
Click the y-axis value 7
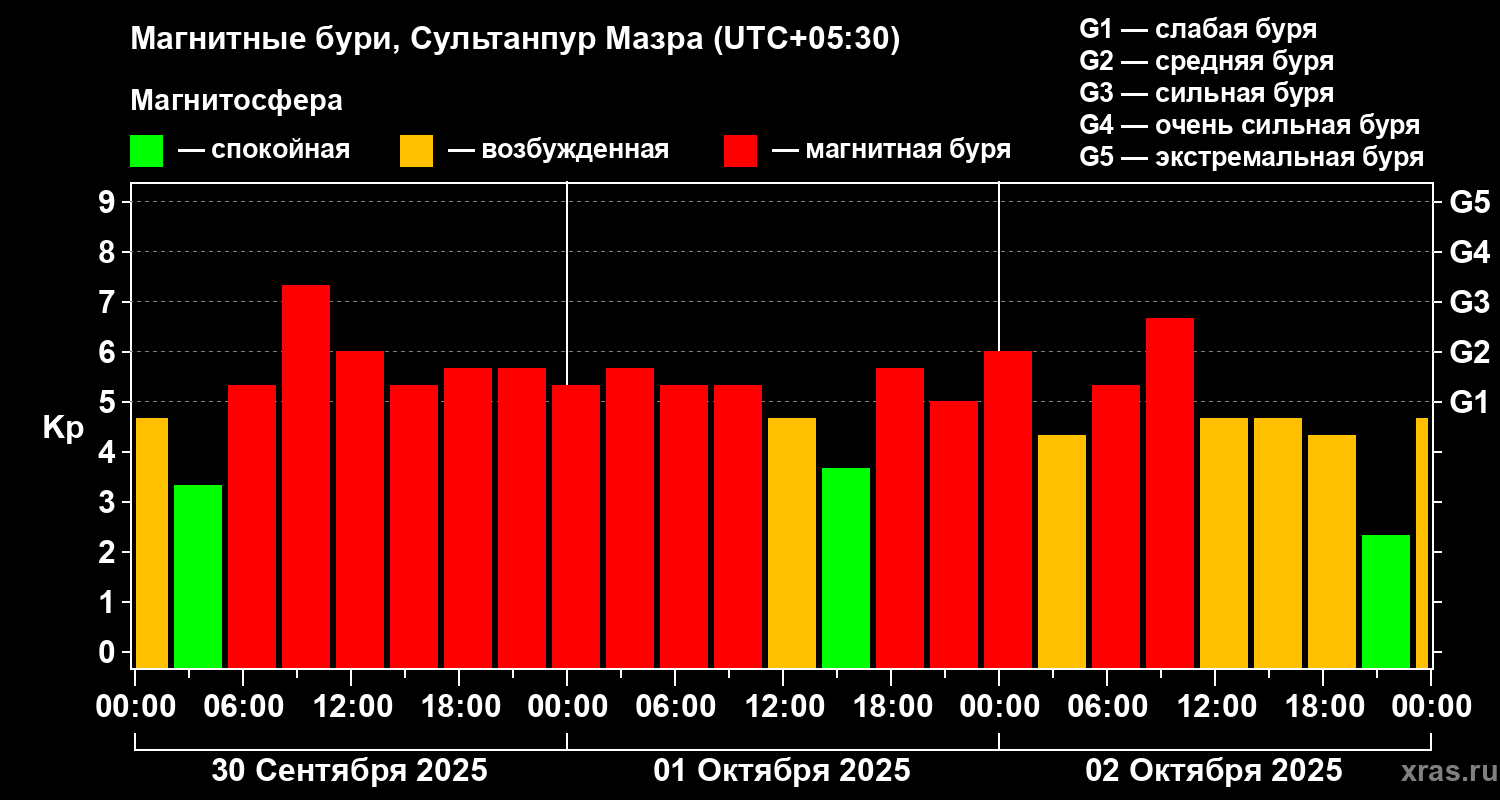(108, 302)
